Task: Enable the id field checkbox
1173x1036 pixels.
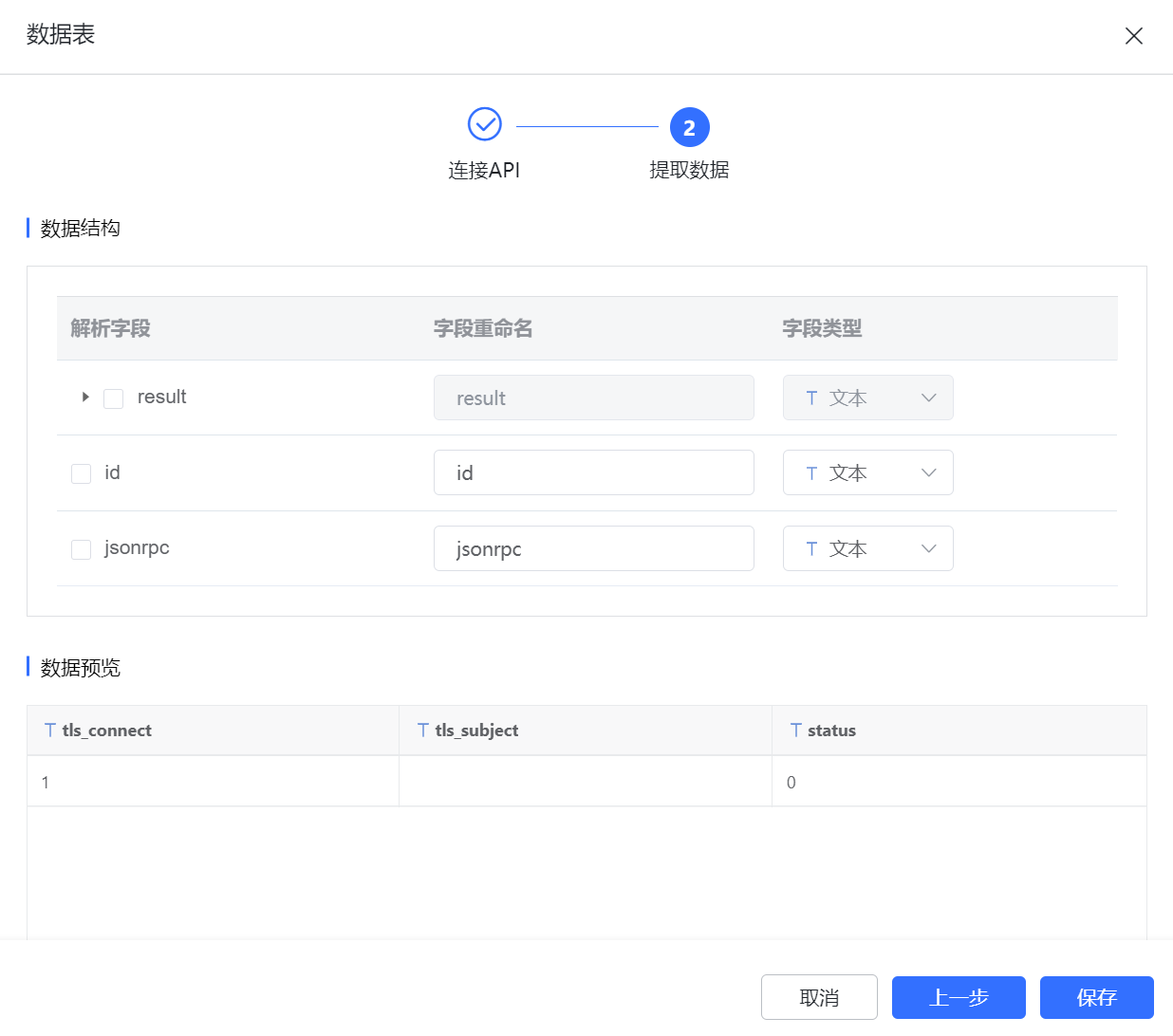Action: coord(81,472)
